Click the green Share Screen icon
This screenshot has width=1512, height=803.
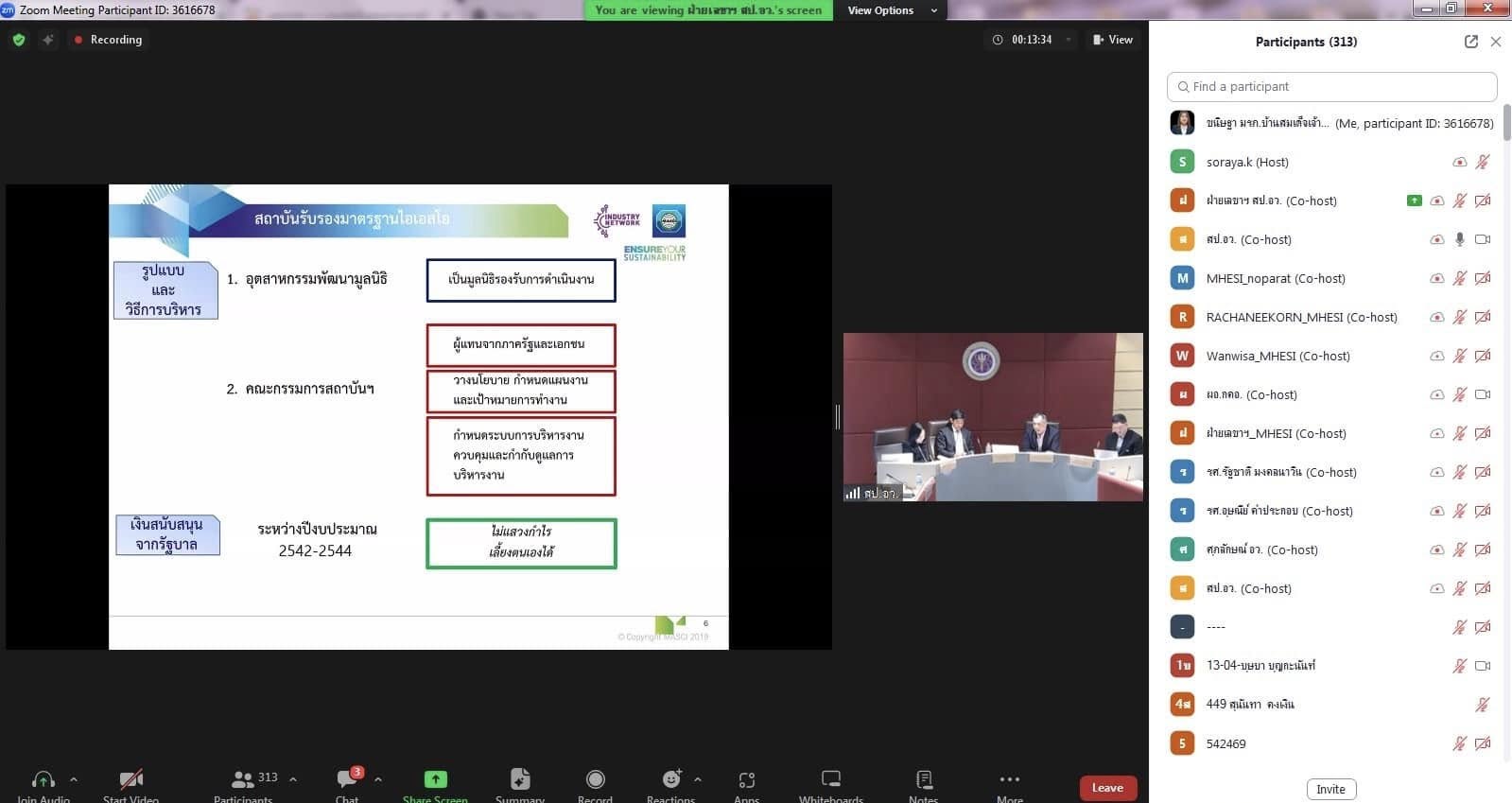click(435, 779)
